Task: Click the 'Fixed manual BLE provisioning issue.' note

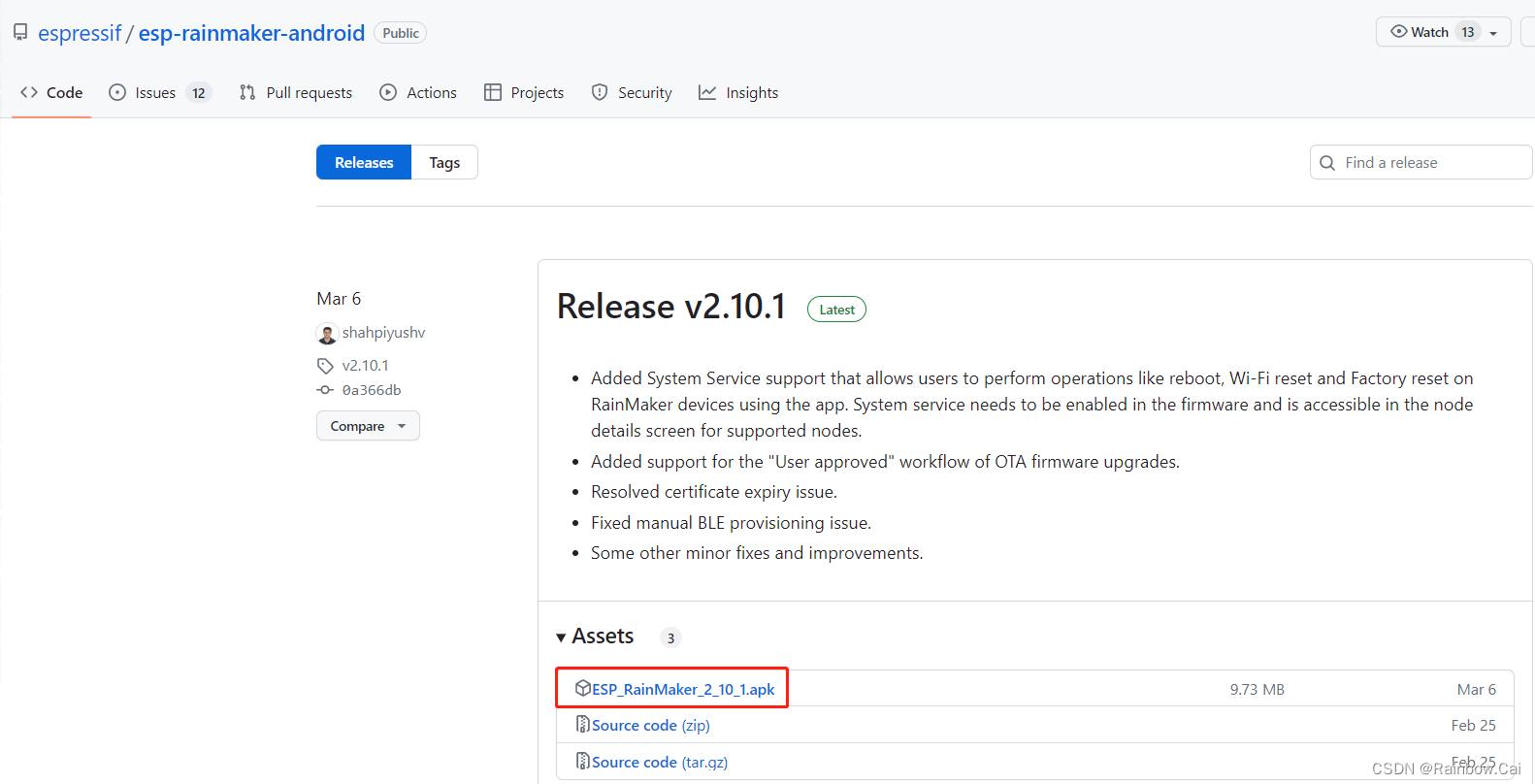Action: tap(732, 523)
